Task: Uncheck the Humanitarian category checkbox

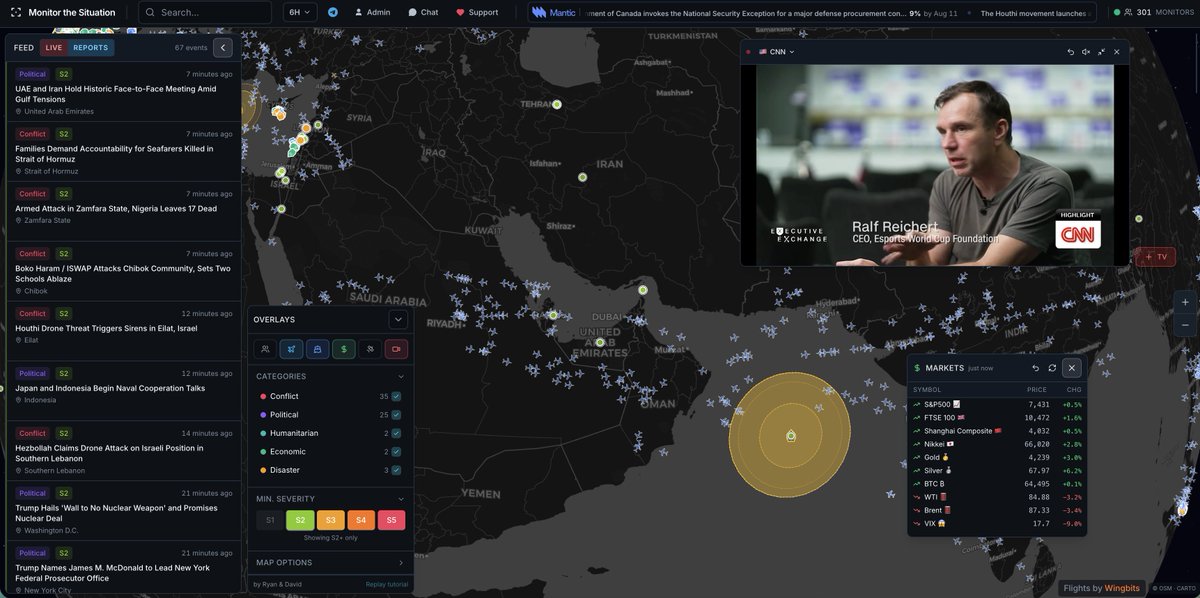Action: click(x=397, y=433)
